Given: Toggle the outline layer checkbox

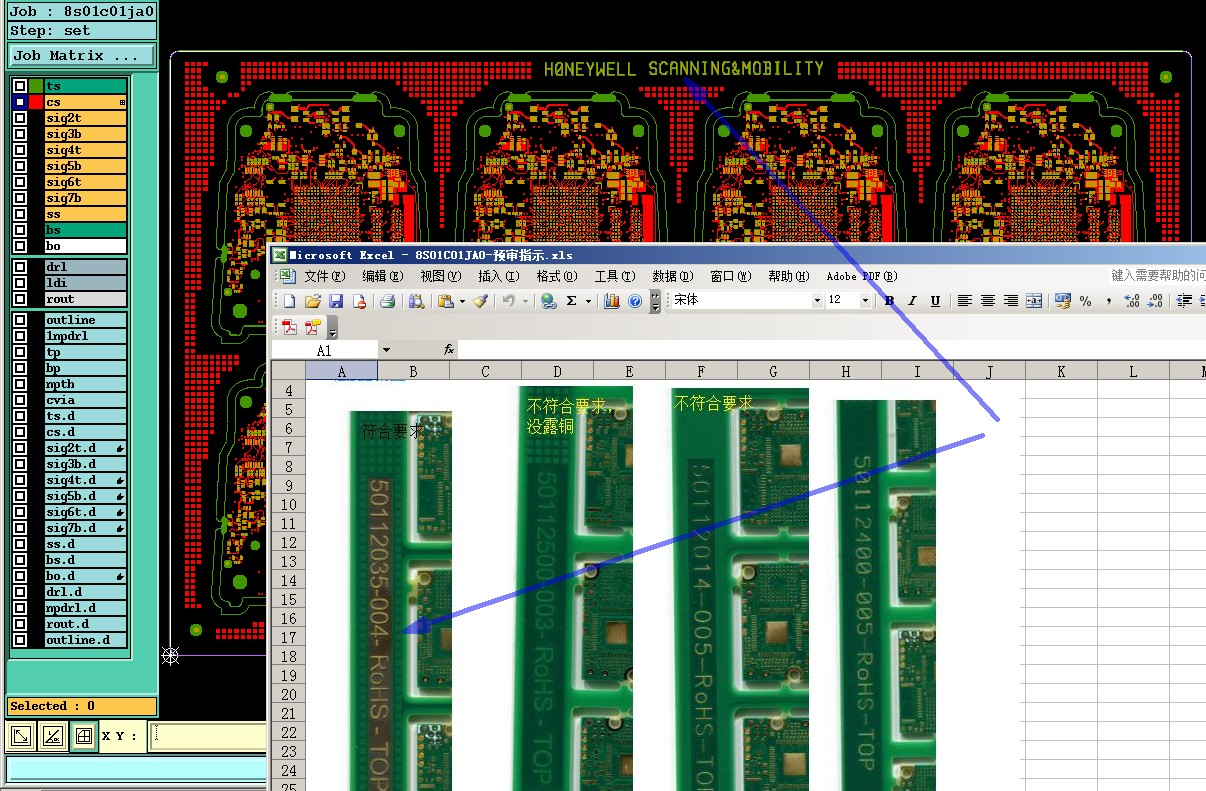Looking at the screenshot, I should tap(20, 320).
